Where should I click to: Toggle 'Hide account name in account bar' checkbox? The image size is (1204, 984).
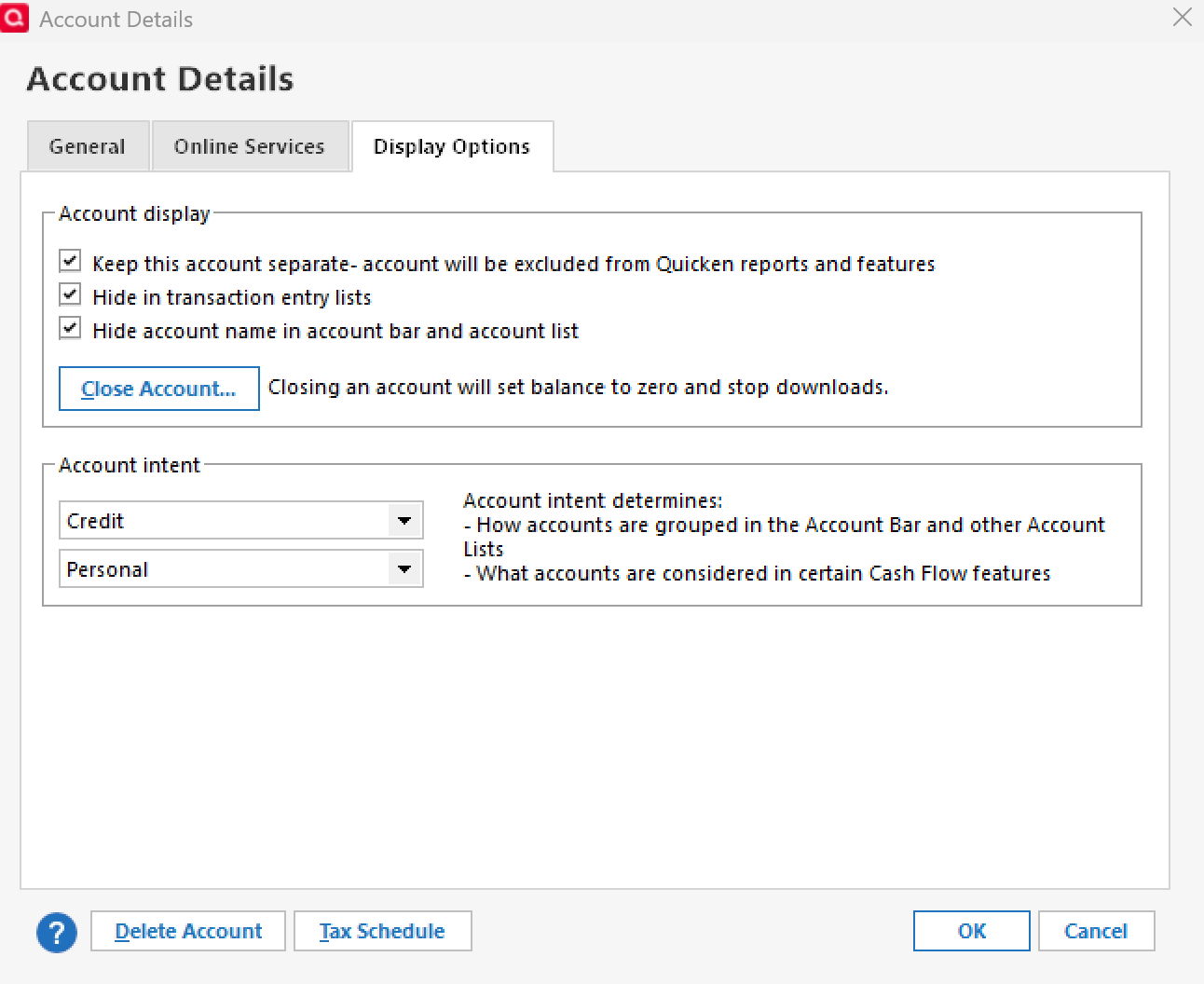(70, 328)
